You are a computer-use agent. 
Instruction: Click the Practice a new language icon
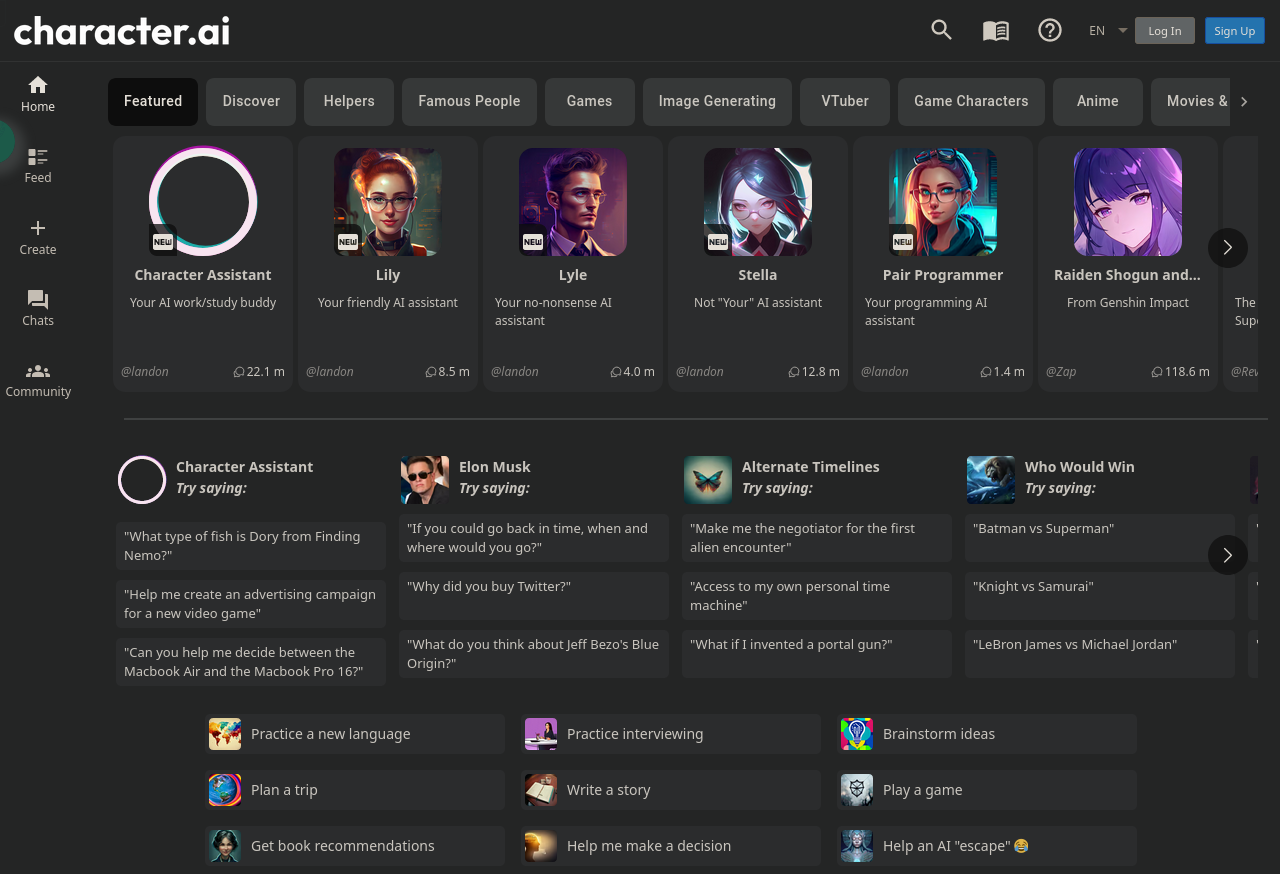pyautogui.click(x=225, y=734)
